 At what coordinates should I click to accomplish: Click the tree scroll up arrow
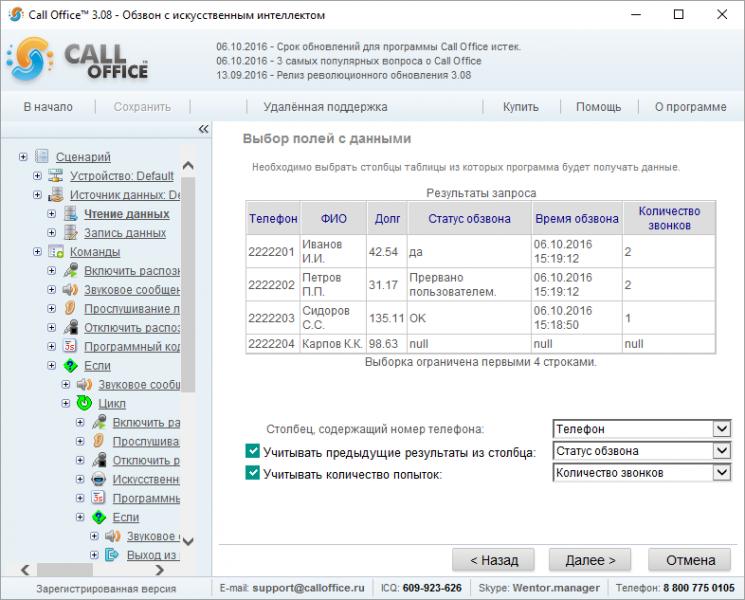click(x=188, y=165)
